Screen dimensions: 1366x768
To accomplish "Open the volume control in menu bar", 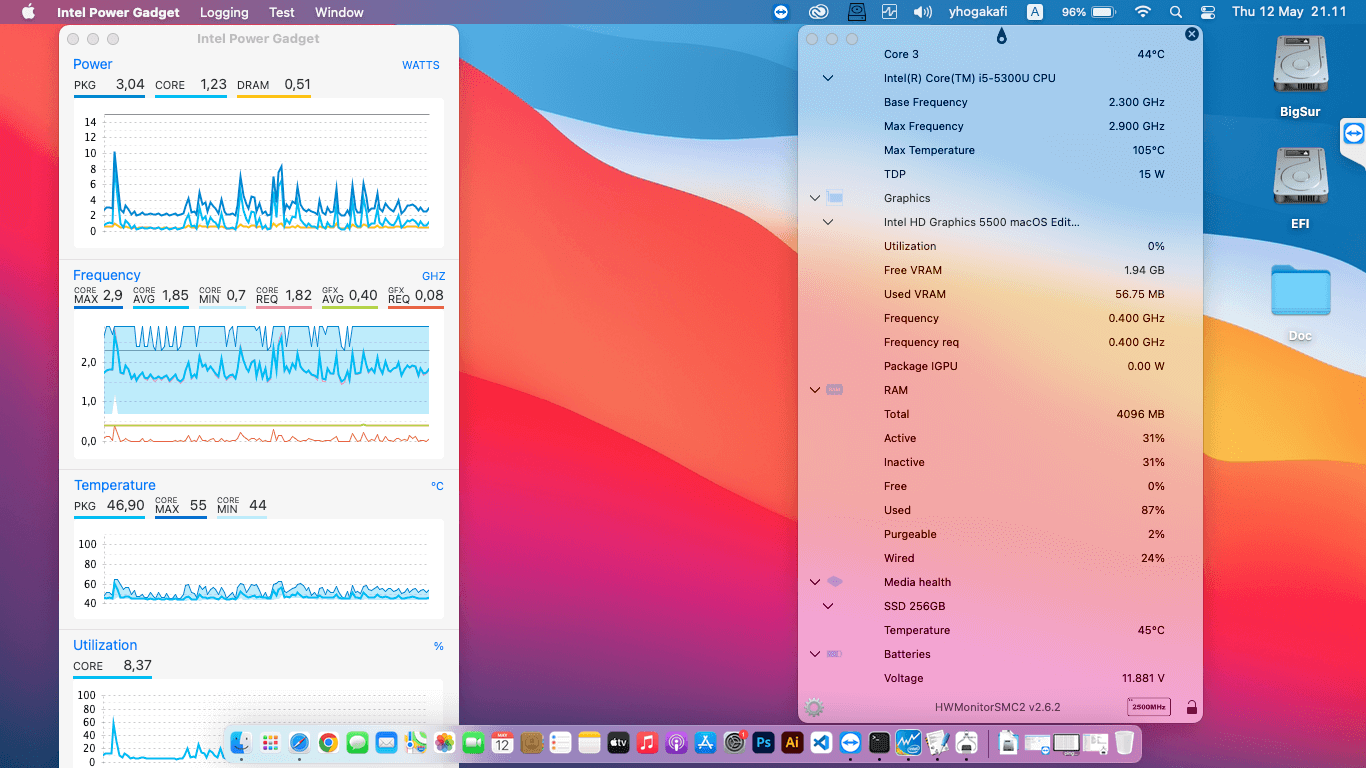I will (x=922, y=12).
